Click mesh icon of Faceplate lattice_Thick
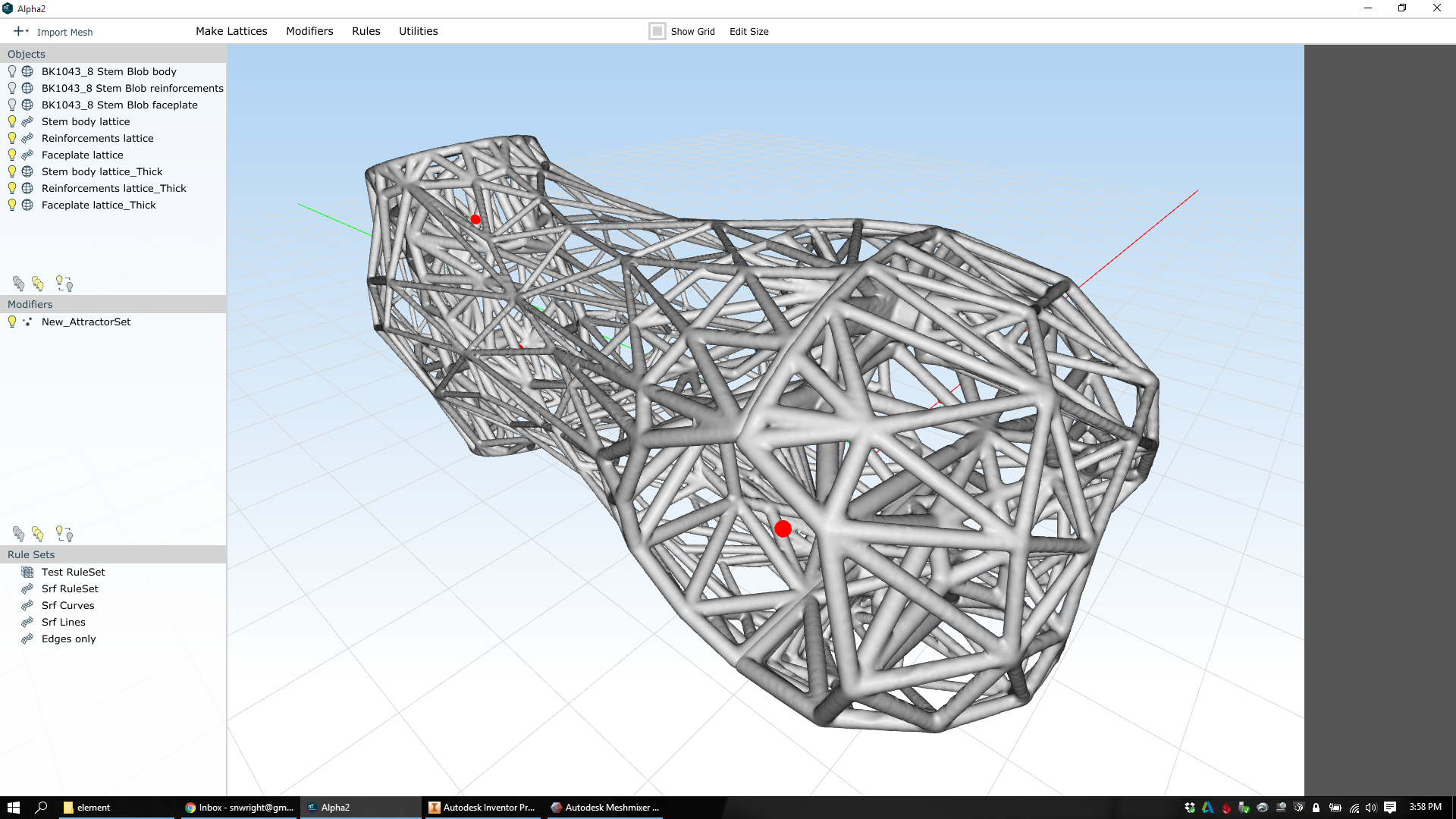The width and height of the screenshot is (1456, 819). coord(27,205)
